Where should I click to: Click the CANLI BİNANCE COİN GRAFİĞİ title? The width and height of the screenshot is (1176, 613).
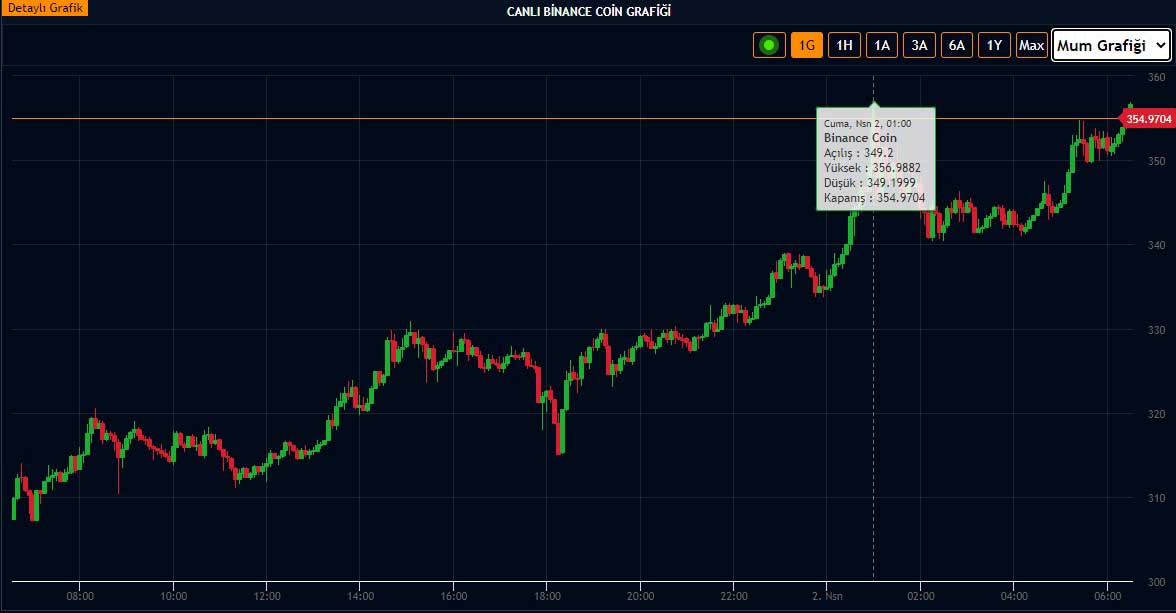(x=589, y=11)
